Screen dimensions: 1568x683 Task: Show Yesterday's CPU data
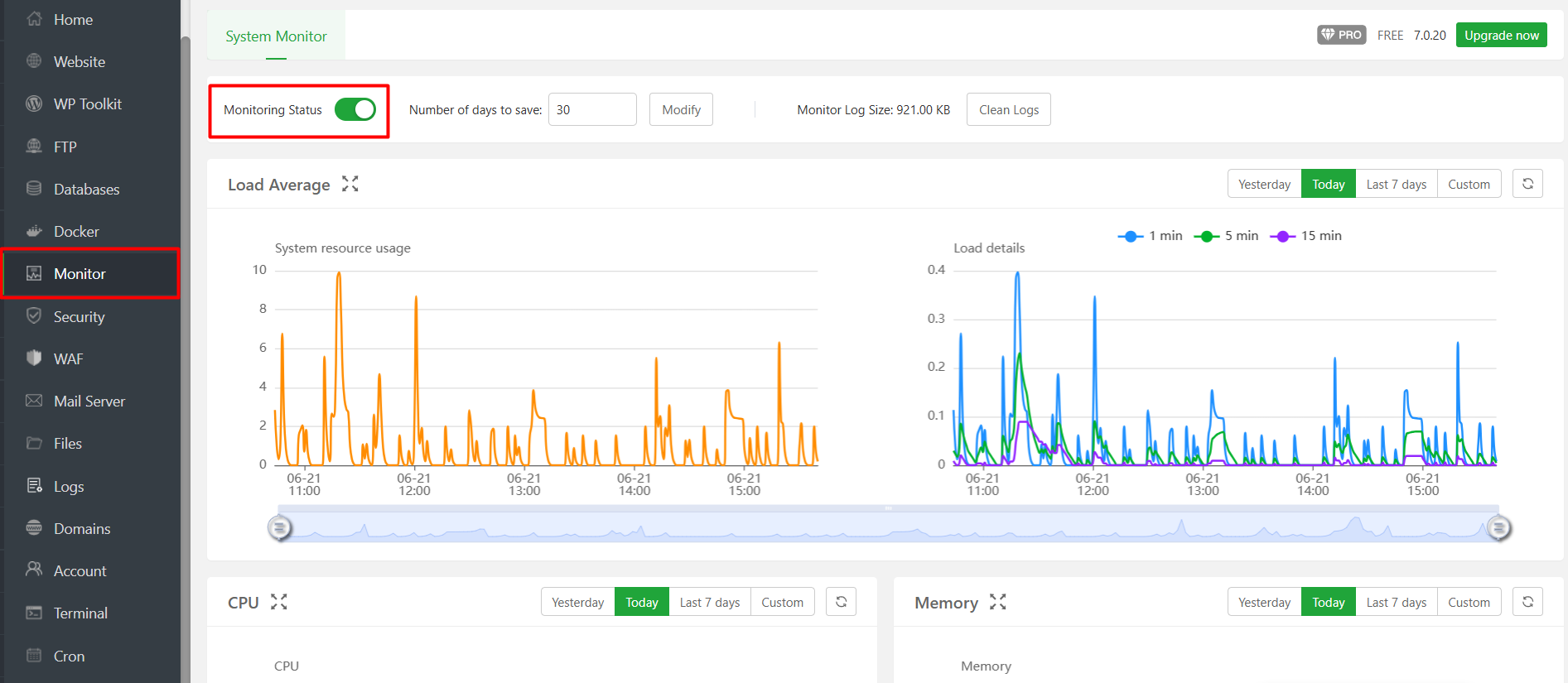coord(577,602)
